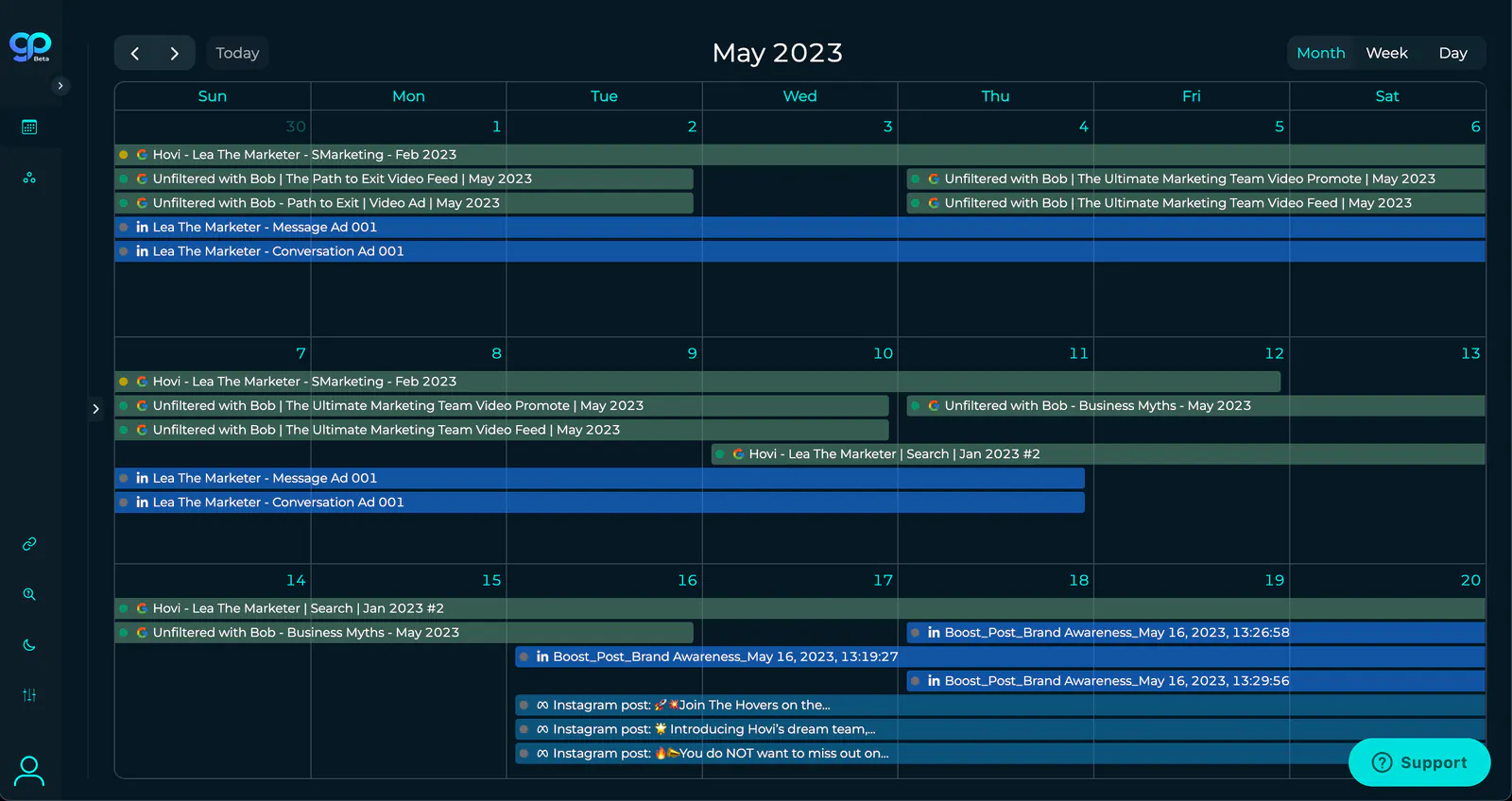Open 'Boost_Post_Brand Awareness_May 16, 2023, 13:26:58' event
The width and height of the screenshot is (1512, 801).
[1196, 633]
